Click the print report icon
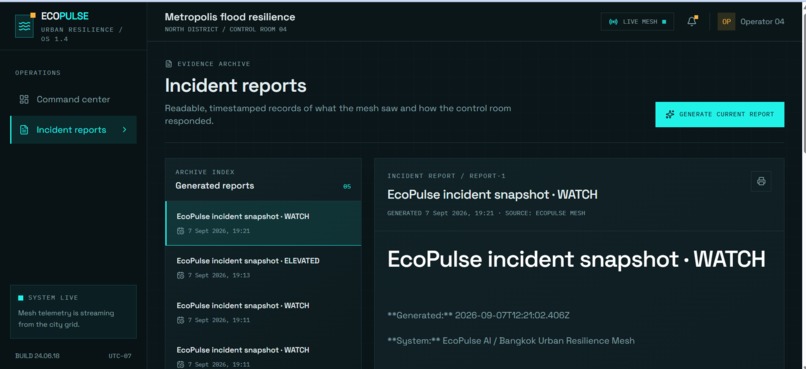Image resolution: width=806 pixels, height=369 pixels. point(761,181)
